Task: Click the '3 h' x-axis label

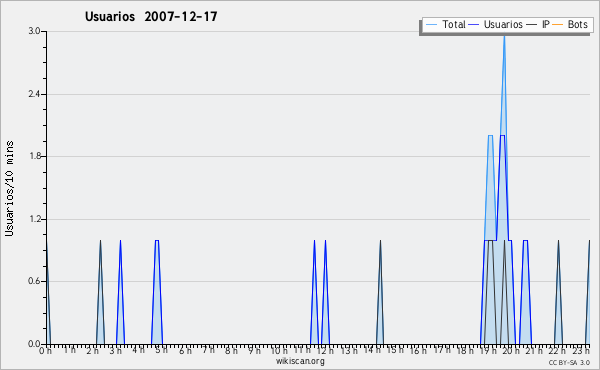Action: pos(115,350)
